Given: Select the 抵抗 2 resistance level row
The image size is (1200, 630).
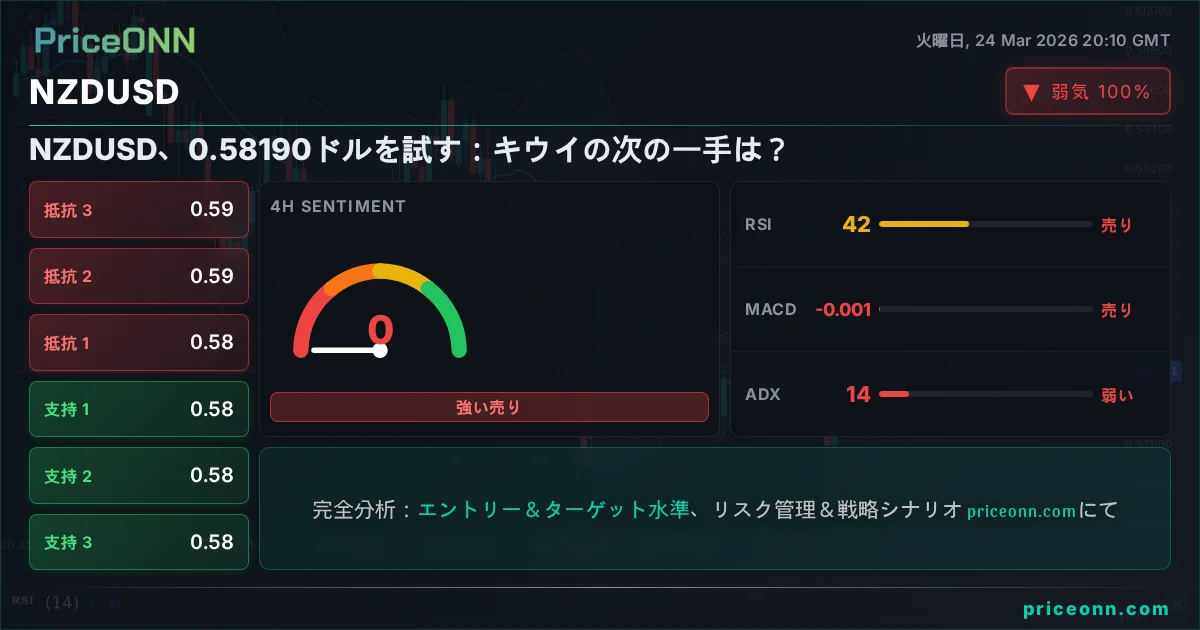Looking at the screenshot, I should tap(139, 276).
